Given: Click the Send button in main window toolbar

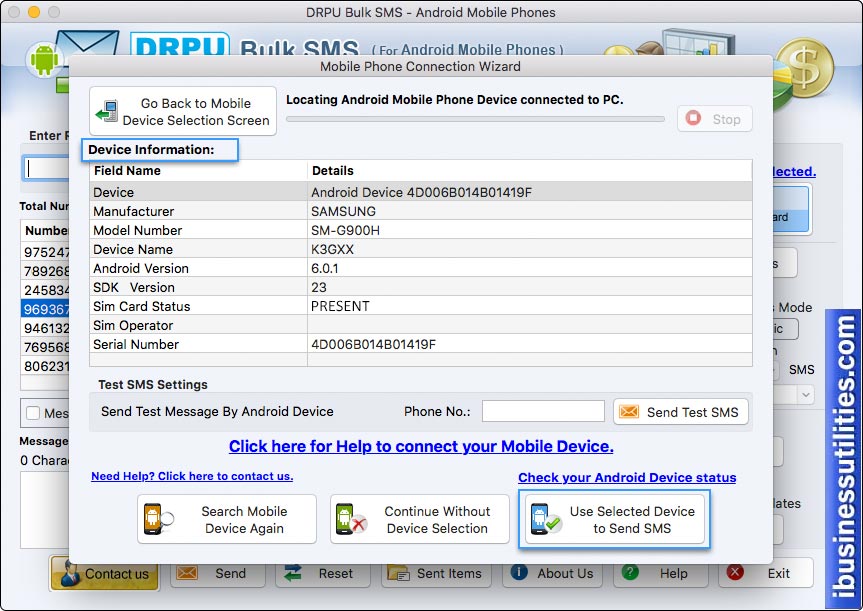Looking at the screenshot, I should [218, 574].
